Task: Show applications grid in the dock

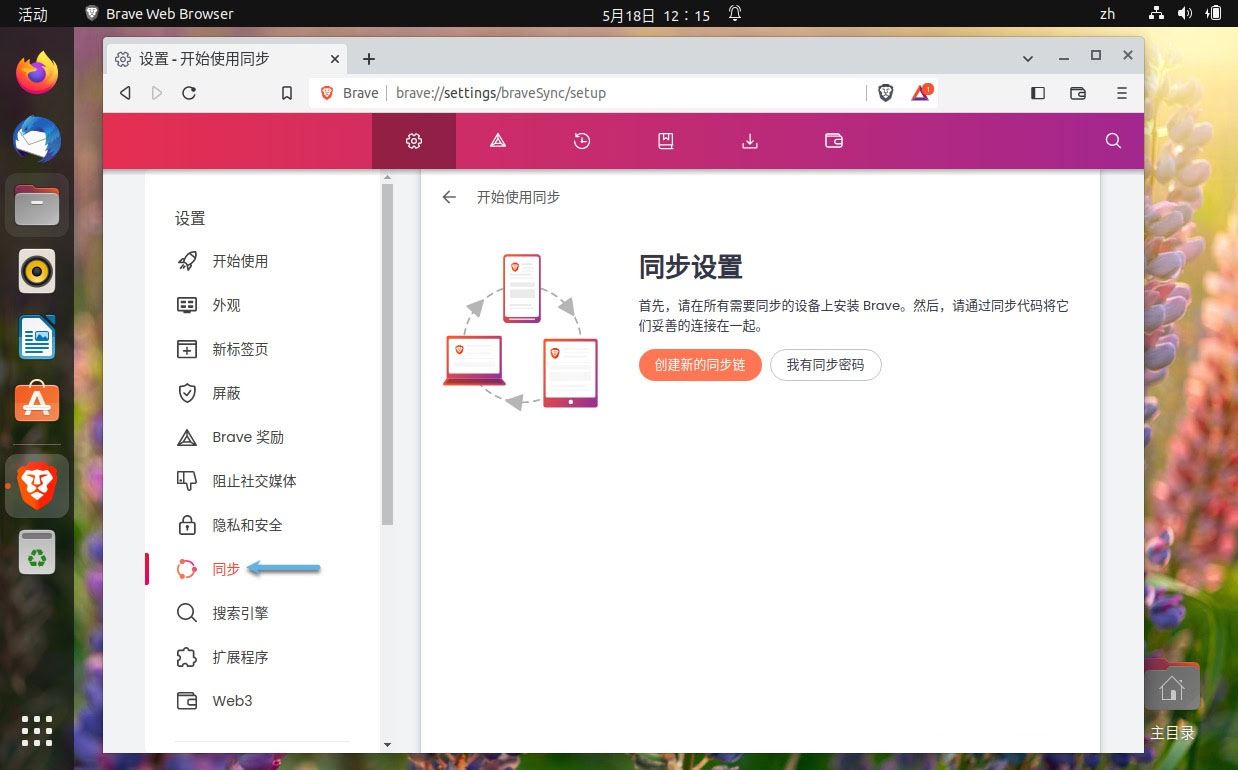Action: click(x=37, y=731)
